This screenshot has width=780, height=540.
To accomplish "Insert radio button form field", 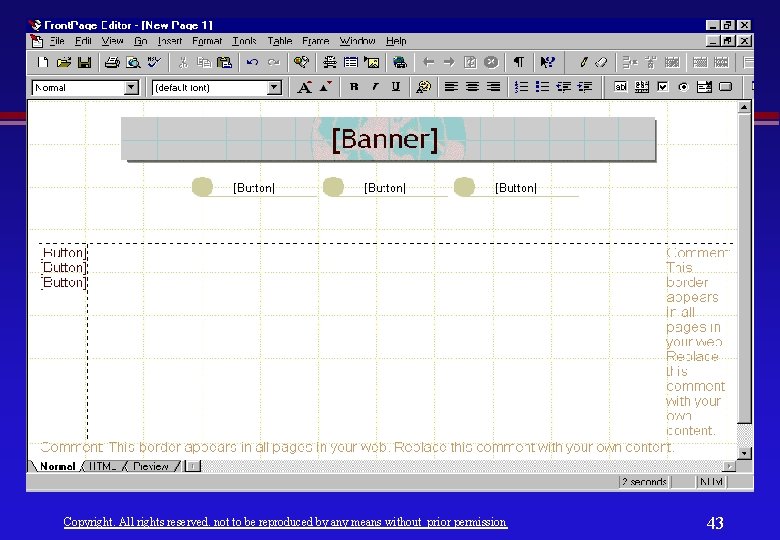I will 683,87.
